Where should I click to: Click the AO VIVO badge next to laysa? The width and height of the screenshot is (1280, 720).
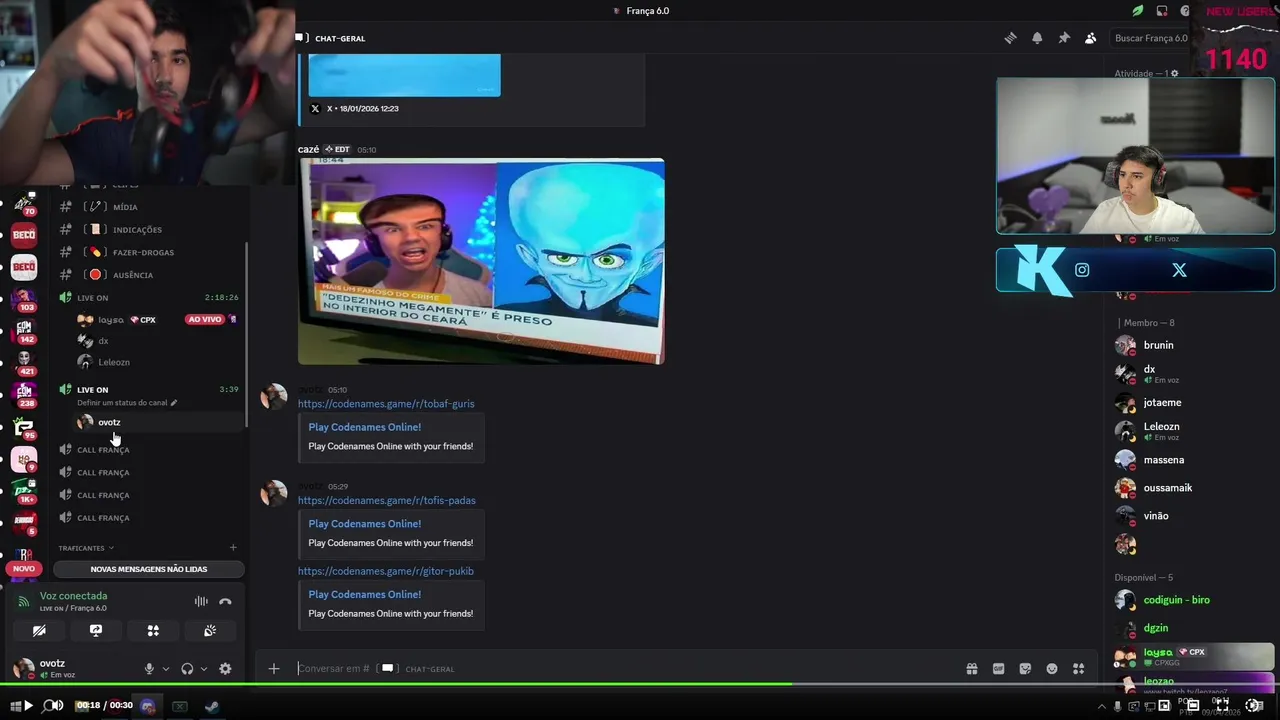click(204, 320)
